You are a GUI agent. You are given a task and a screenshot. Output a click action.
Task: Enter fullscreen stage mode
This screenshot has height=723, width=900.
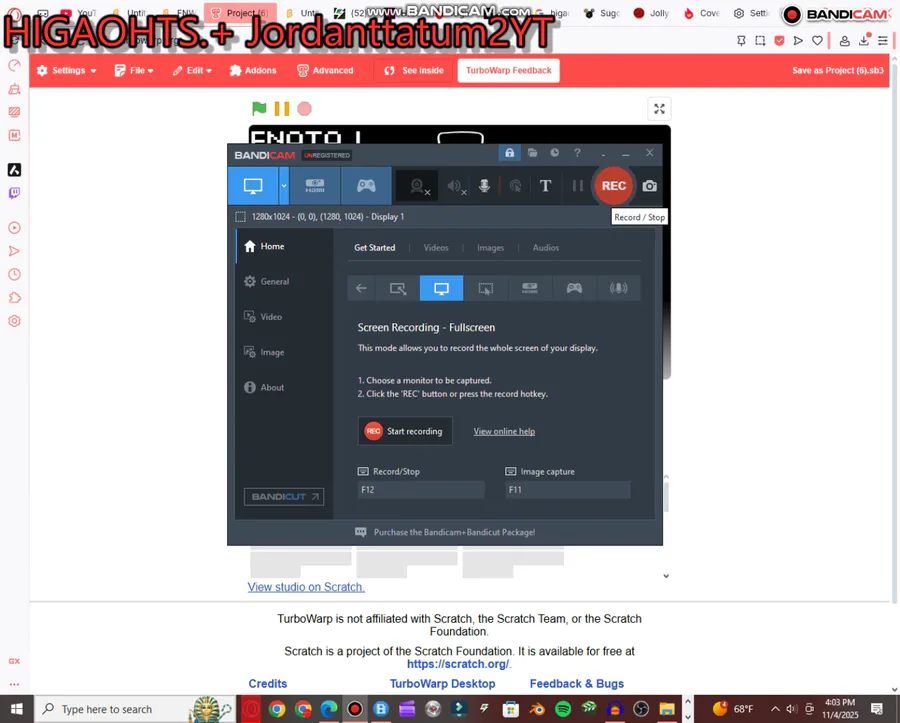pyautogui.click(x=660, y=108)
